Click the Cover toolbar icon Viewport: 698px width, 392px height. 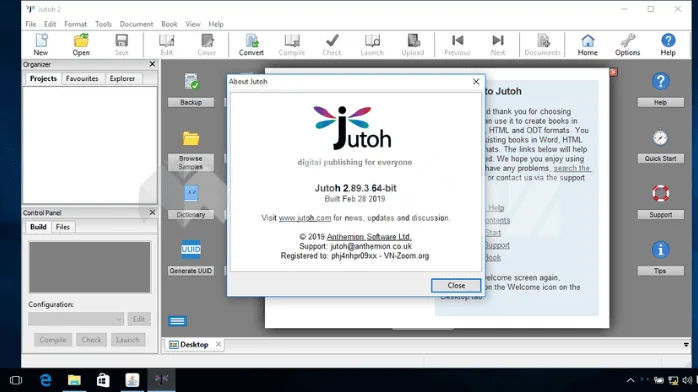pos(207,44)
